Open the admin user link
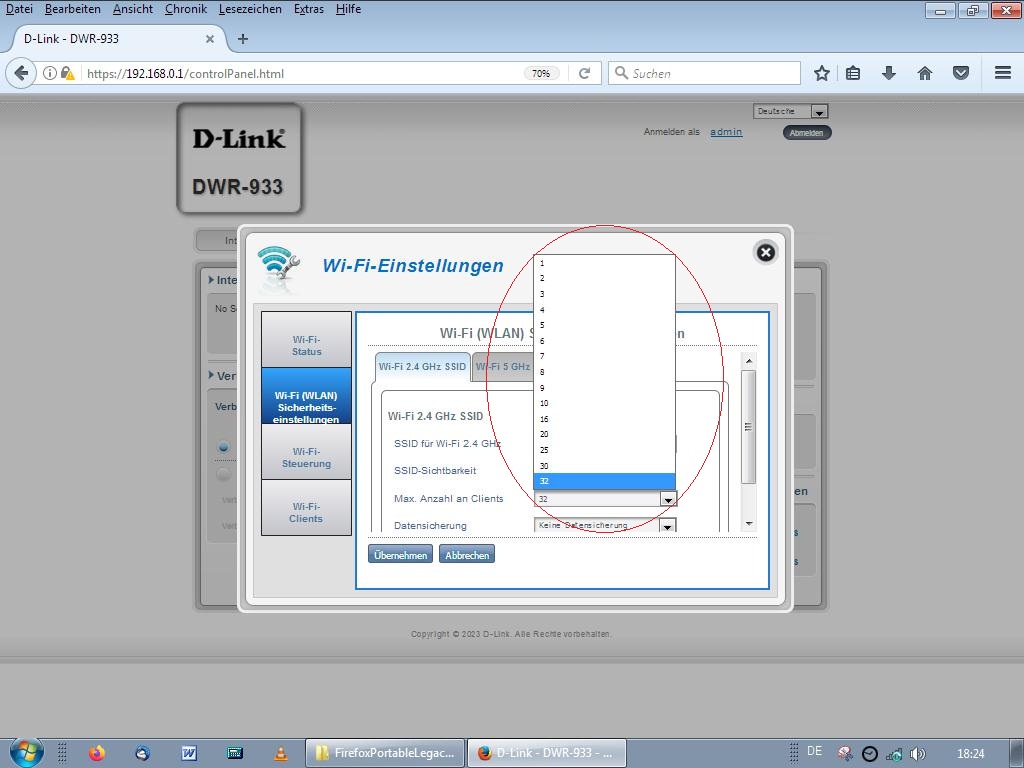This screenshot has width=1024, height=768. 726,132
